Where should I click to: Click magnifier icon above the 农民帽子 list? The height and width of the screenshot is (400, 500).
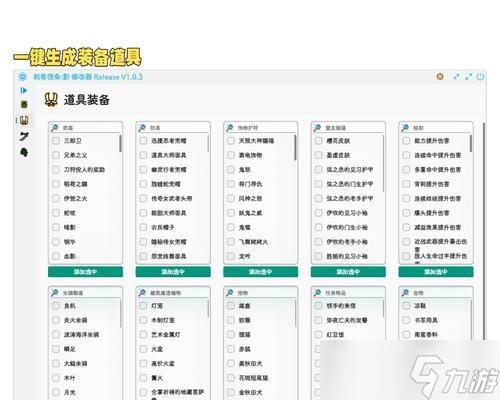(142, 127)
